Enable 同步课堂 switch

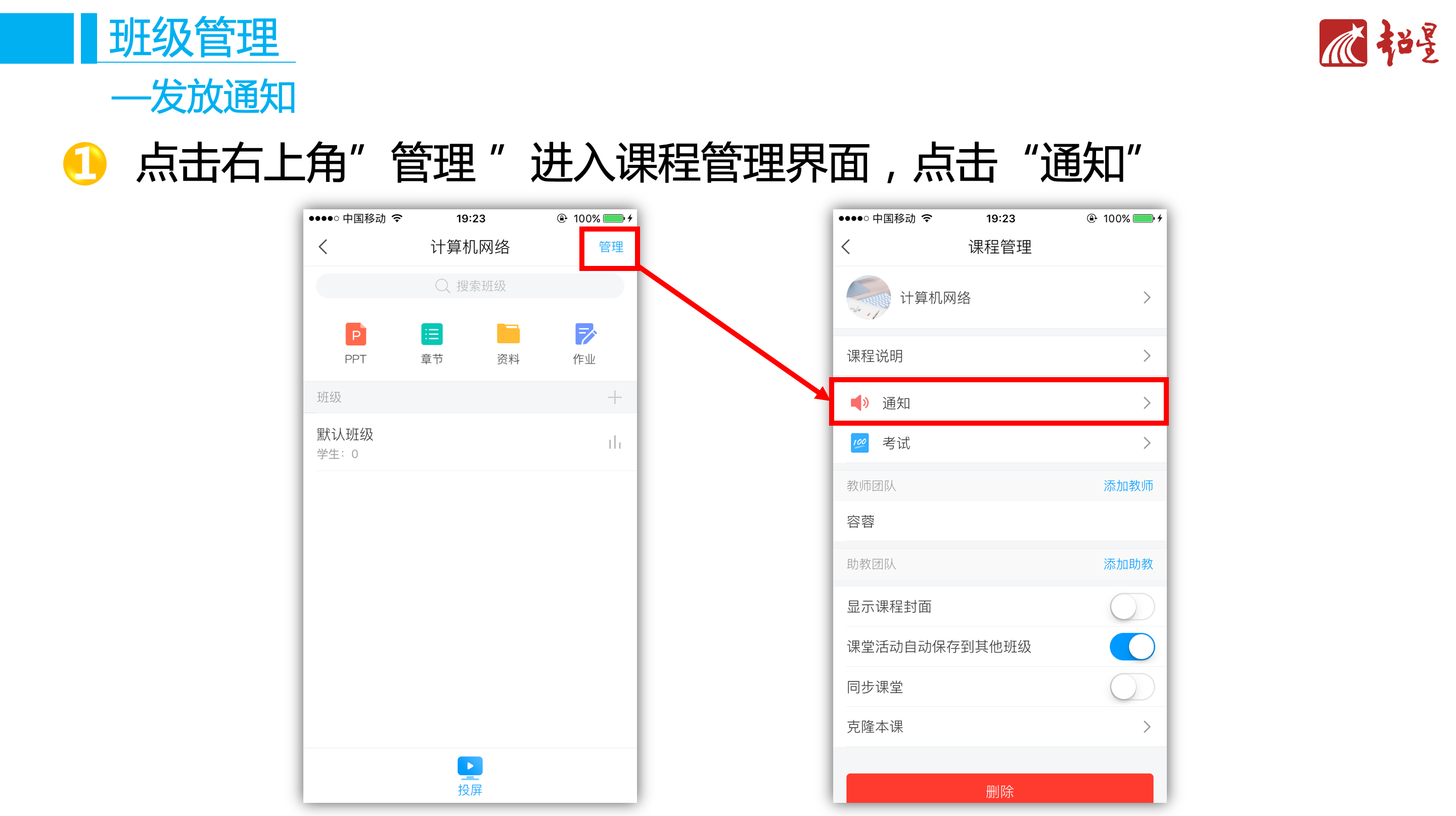1131,687
